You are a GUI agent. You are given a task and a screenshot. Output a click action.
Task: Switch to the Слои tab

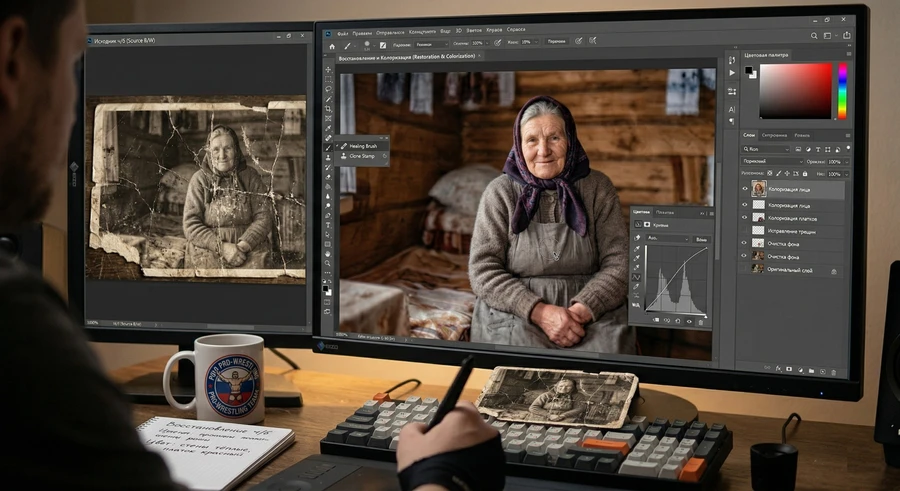(x=749, y=135)
